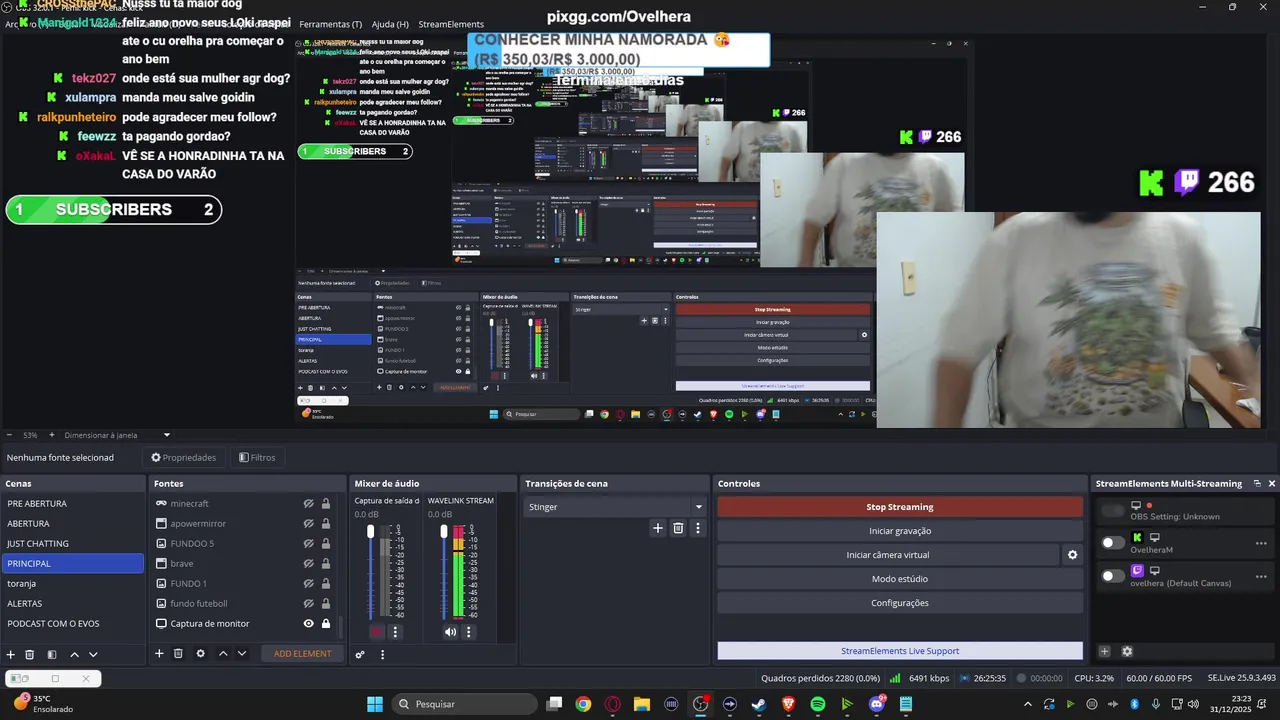Open virtual camera settings gear

tap(1072, 555)
